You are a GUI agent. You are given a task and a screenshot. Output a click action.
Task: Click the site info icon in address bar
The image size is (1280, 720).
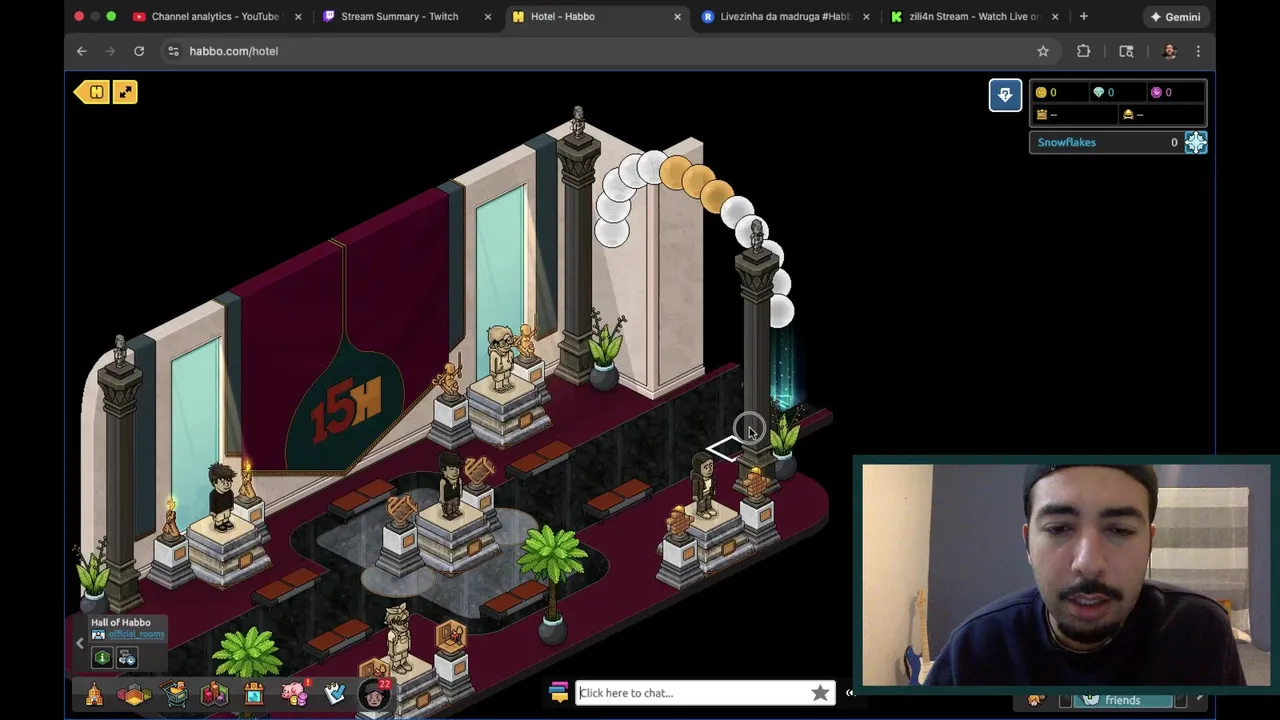173,51
